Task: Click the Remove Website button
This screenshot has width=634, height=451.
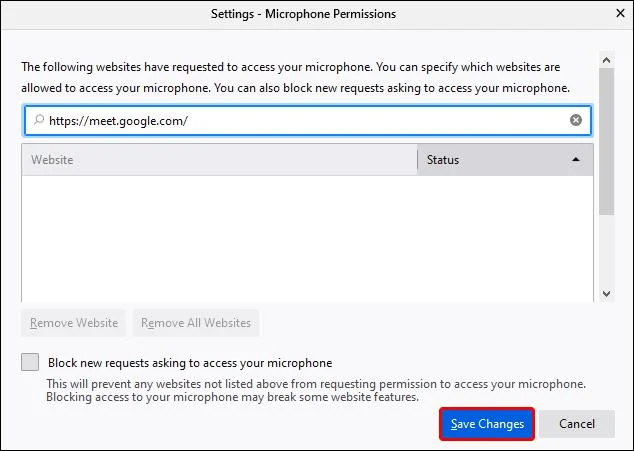Action: 74,323
